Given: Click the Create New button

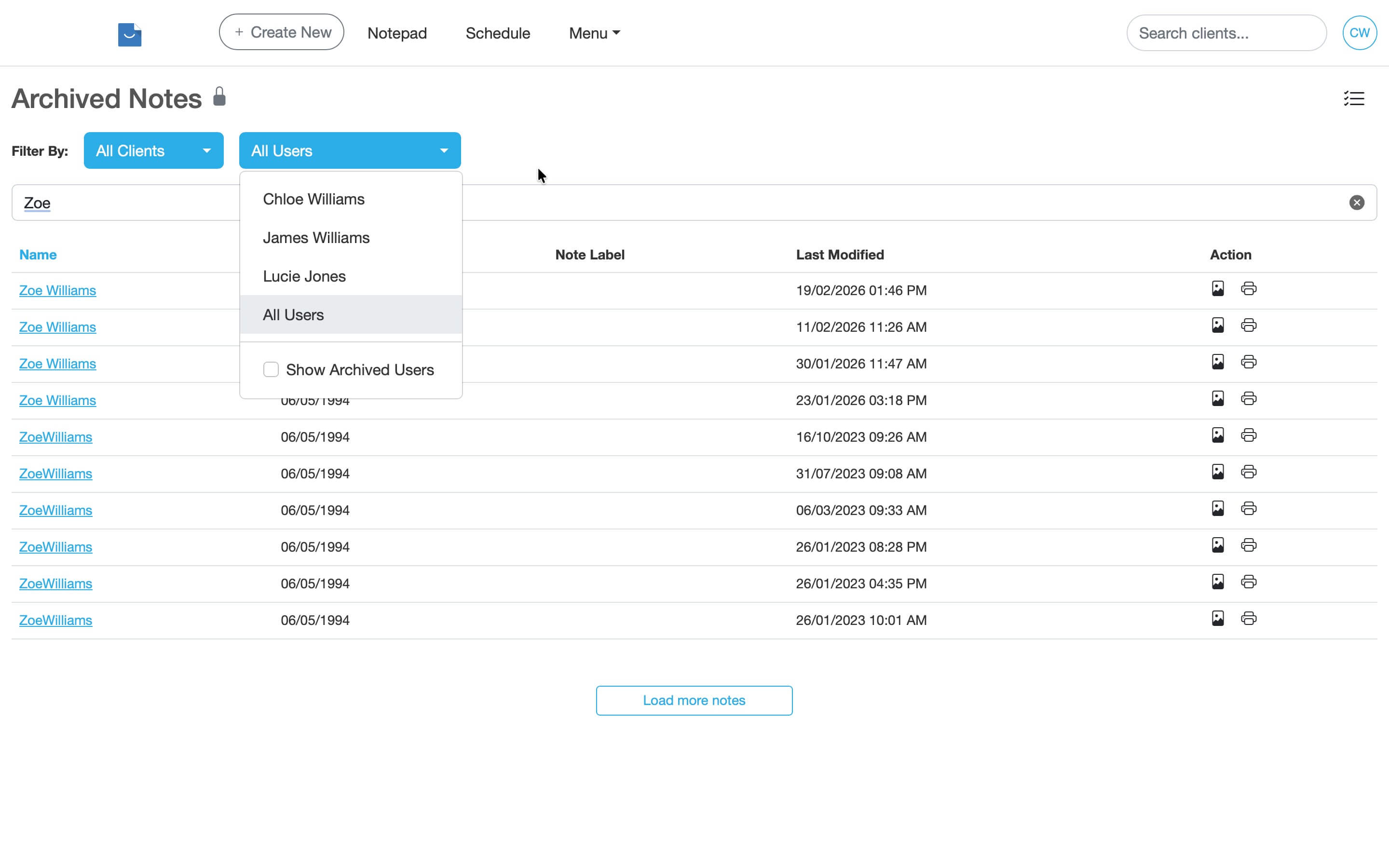Looking at the screenshot, I should pos(281,31).
